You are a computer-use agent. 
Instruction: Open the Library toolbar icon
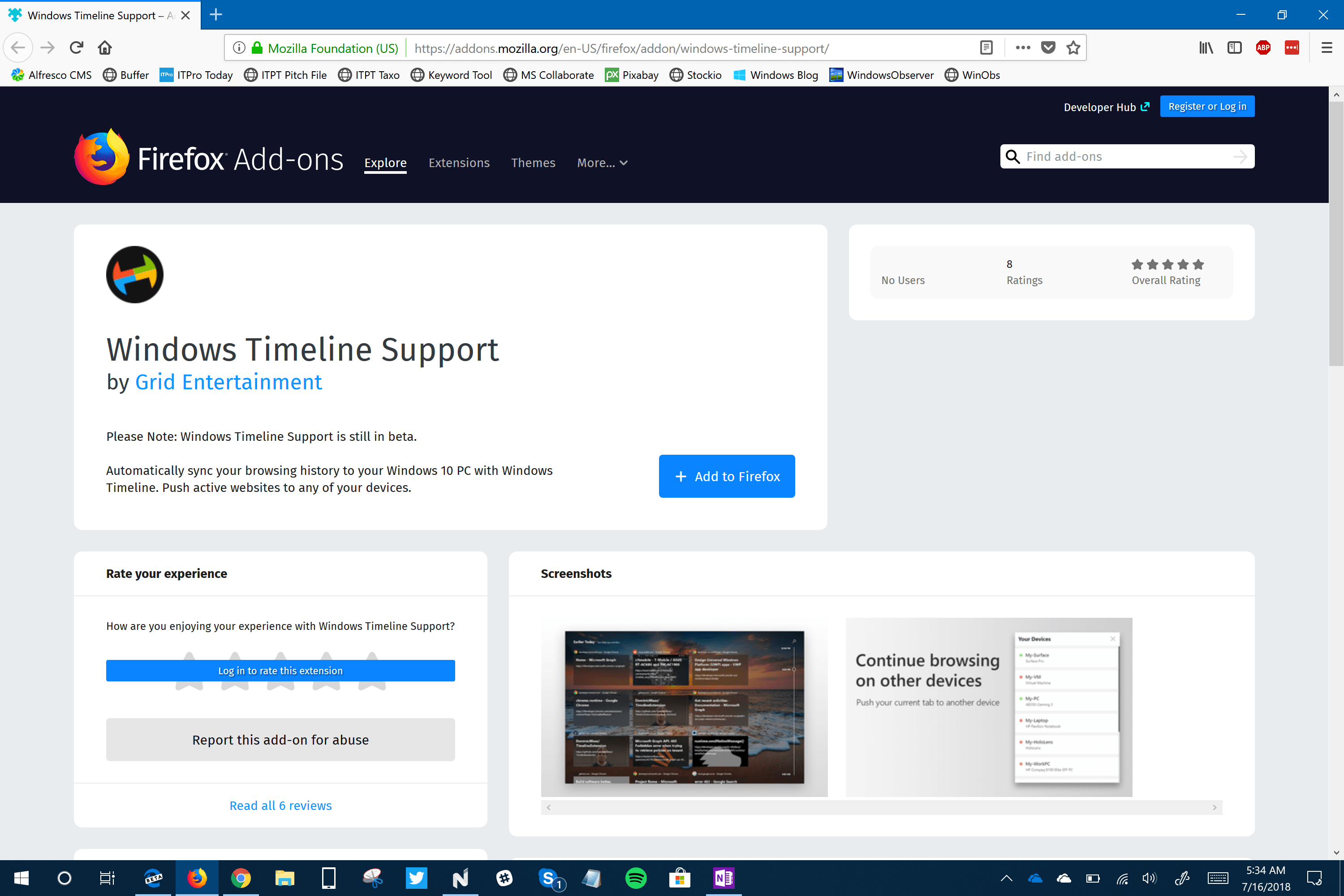click(x=1206, y=48)
